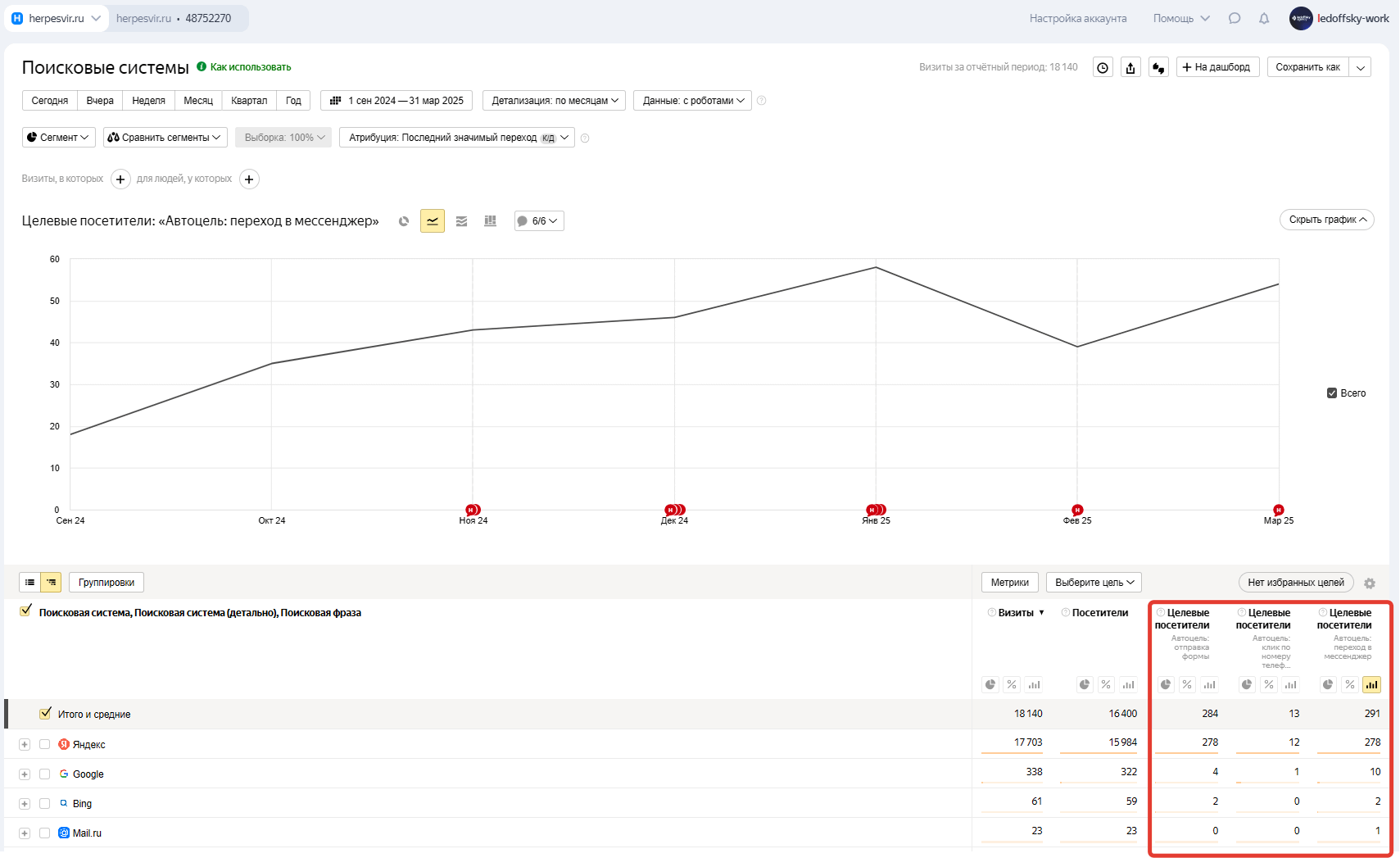Open the date range picker field

point(397,101)
